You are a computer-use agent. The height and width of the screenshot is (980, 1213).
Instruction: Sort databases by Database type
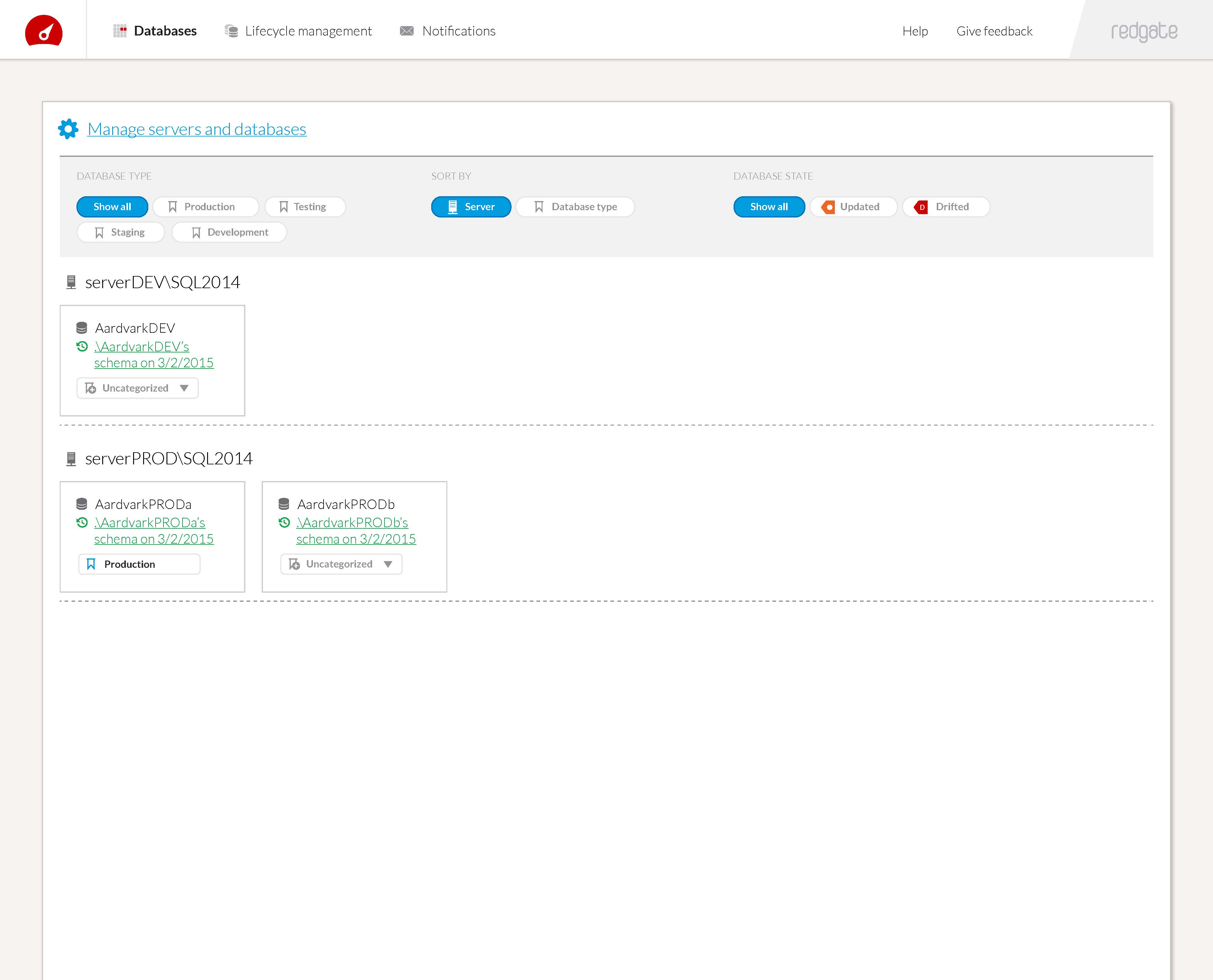coord(575,207)
